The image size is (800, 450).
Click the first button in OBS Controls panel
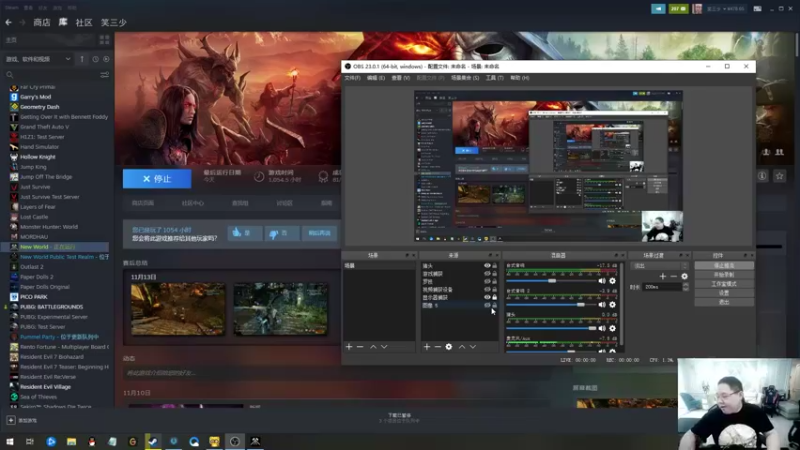coord(724,266)
